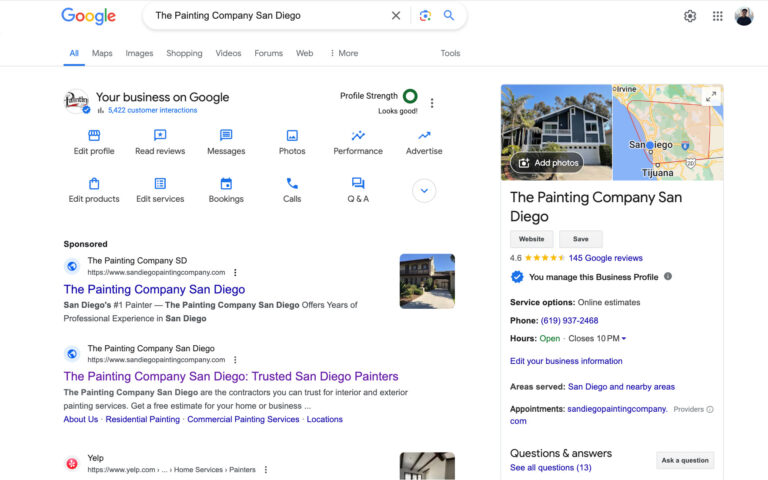Clear the search box with X icon
Screen dimensions: 768x480
(x=396, y=16)
